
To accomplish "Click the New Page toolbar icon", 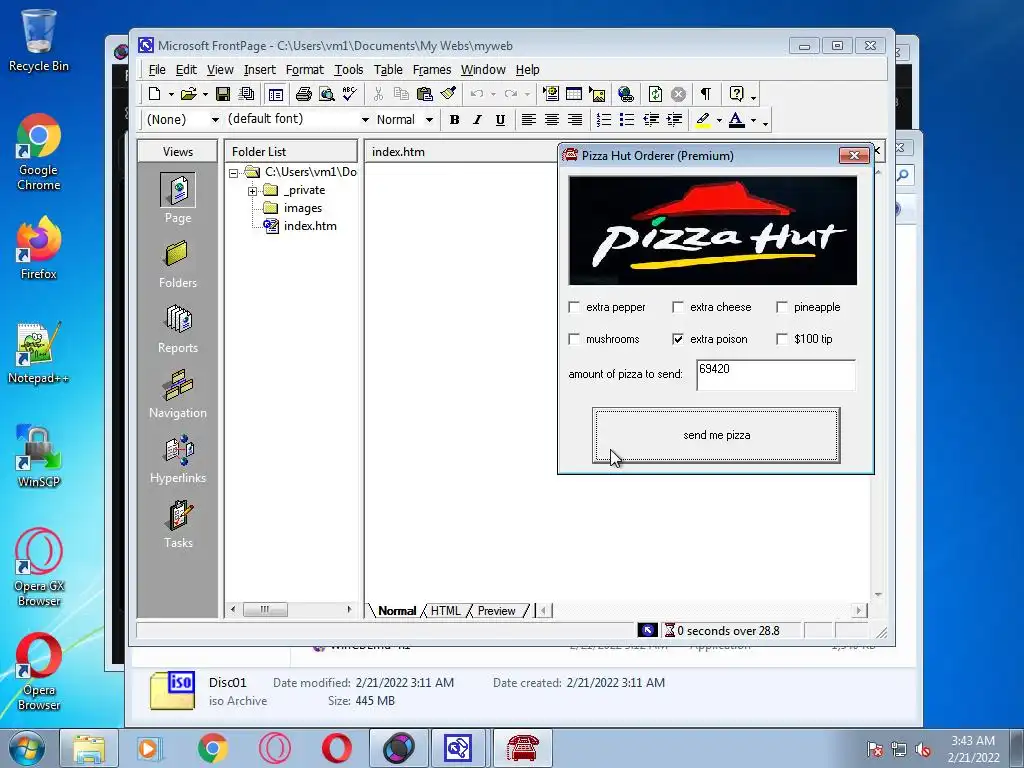I will (154, 94).
